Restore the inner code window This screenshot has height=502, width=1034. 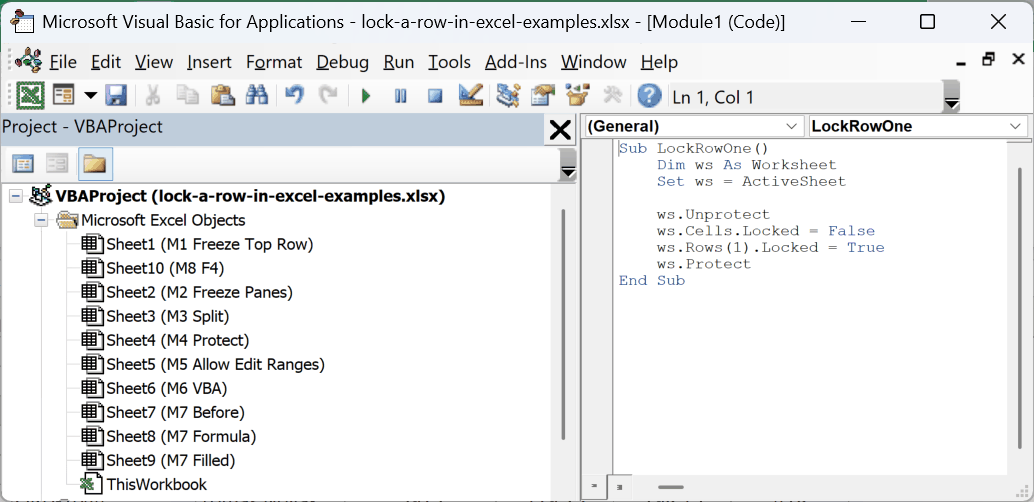click(x=988, y=59)
